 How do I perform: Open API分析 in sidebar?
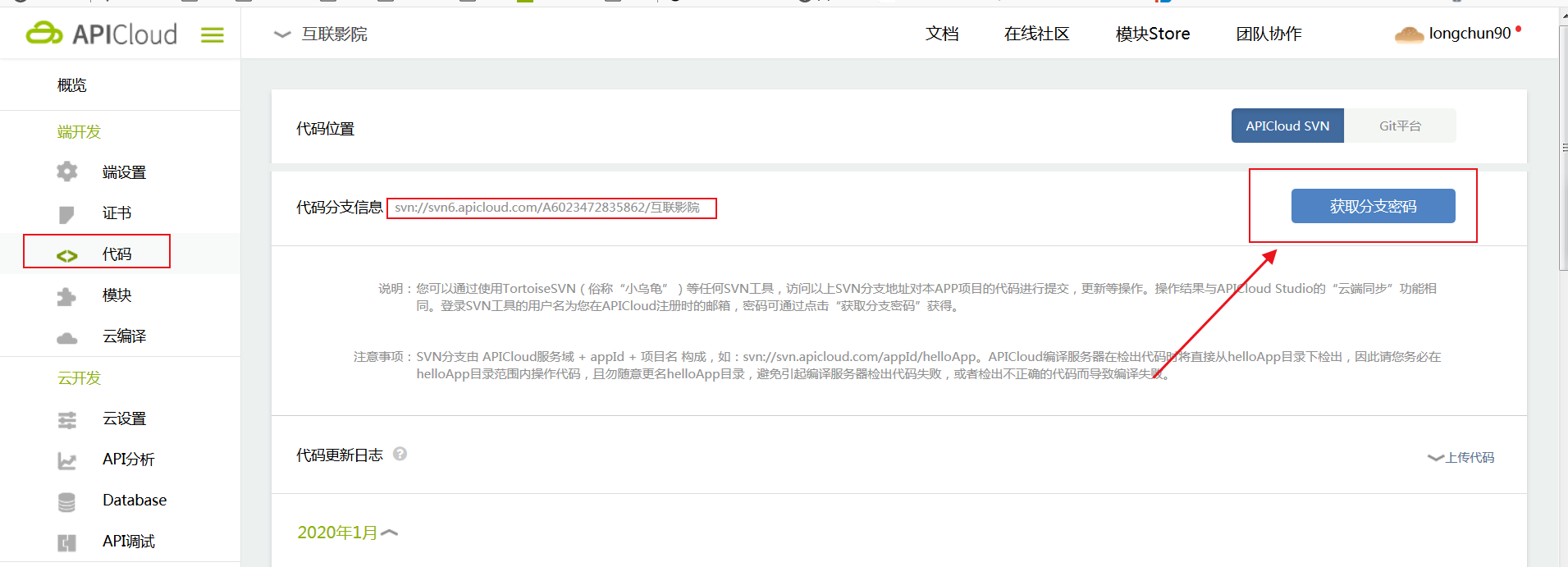pyautogui.click(x=128, y=460)
